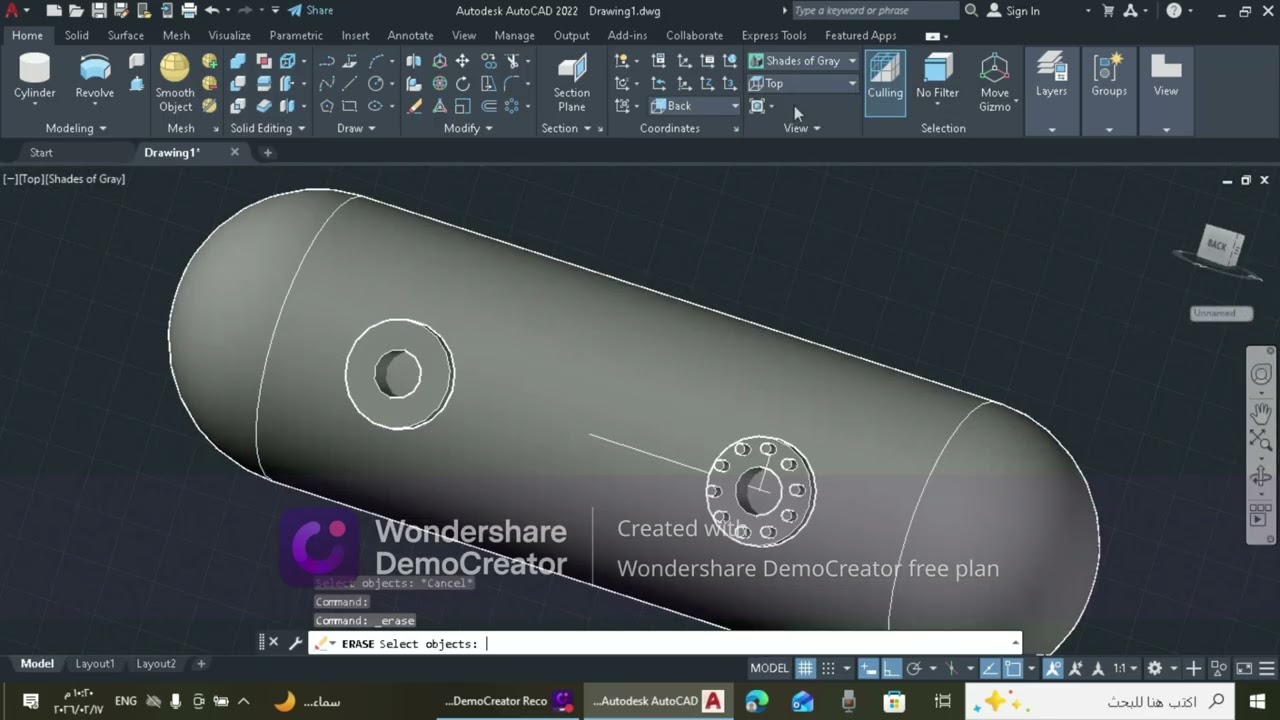This screenshot has width=1280, height=720.
Task: Click the MODEL space button in status bar
Action: 769,668
